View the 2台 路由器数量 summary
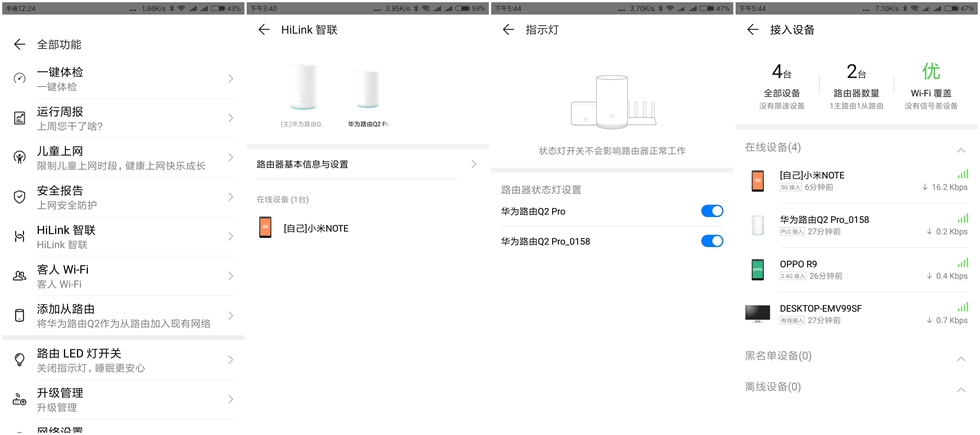Screen dimensions: 980x435 click(856, 86)
